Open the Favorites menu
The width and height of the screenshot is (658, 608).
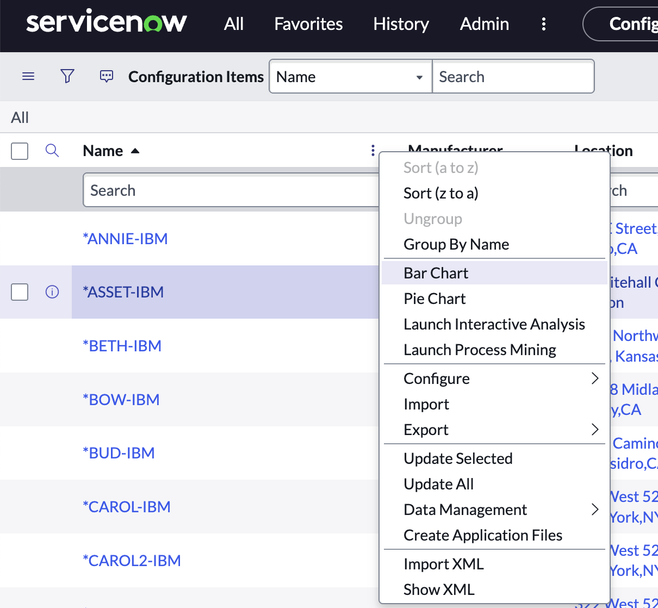point(308,24)
